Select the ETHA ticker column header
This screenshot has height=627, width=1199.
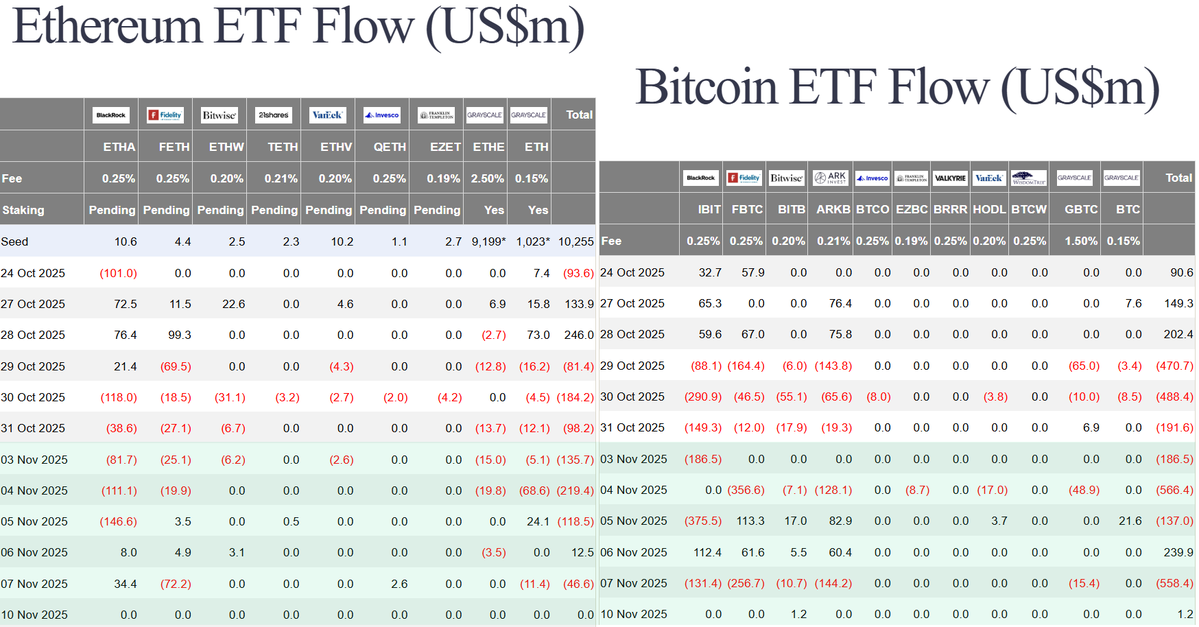coord(120,146)
